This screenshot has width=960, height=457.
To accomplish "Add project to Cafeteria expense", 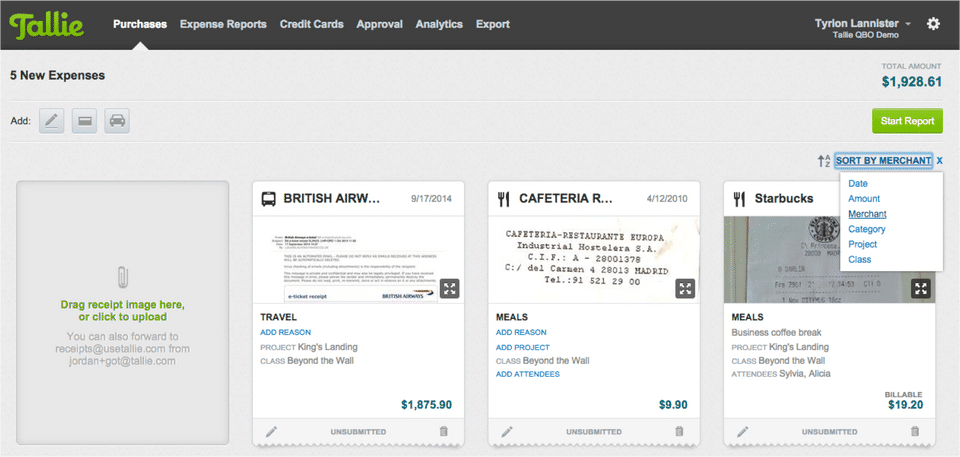I will (523, 347).
